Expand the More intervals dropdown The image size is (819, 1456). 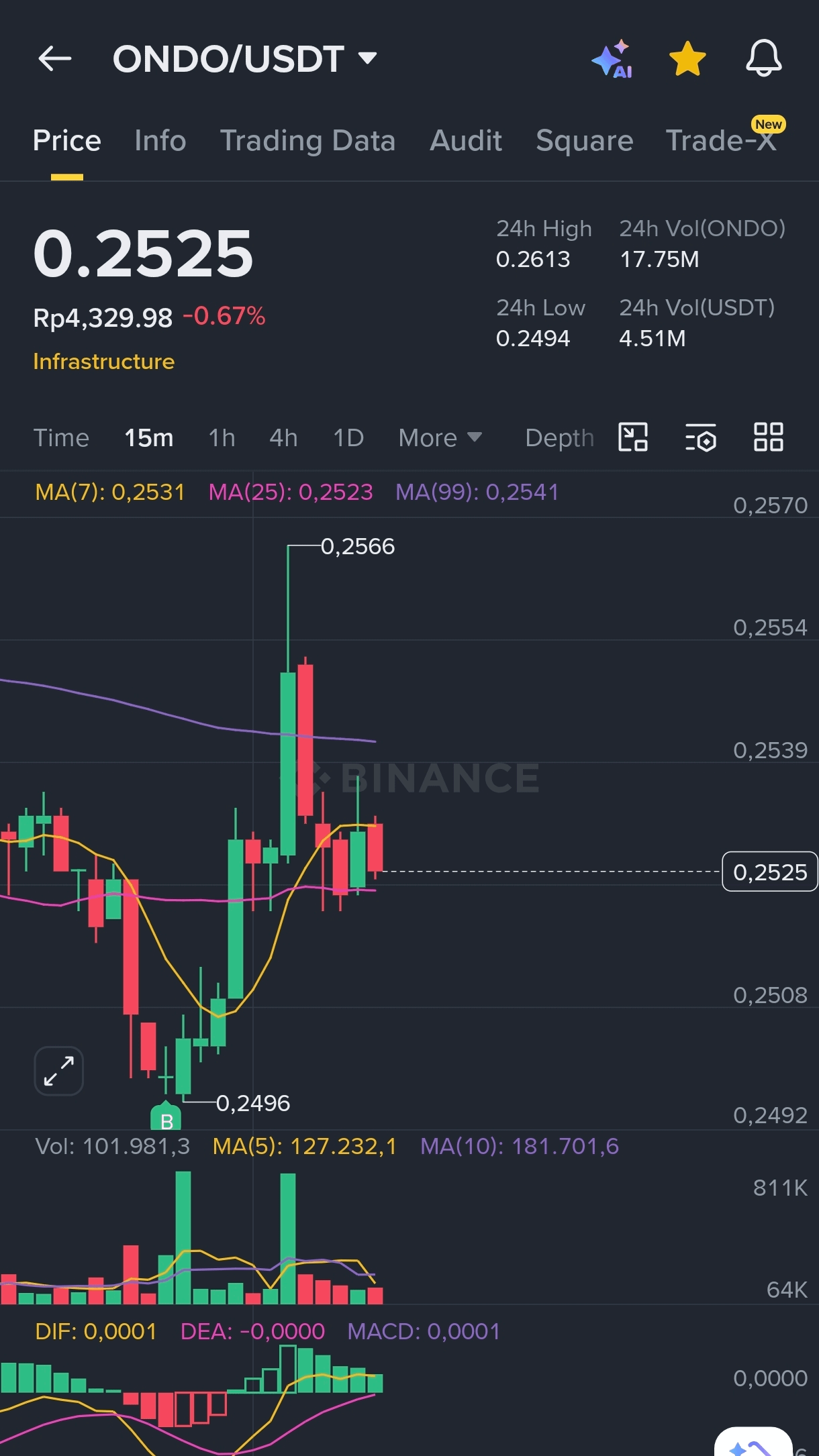pyautogui.click(x=440, y=438)
